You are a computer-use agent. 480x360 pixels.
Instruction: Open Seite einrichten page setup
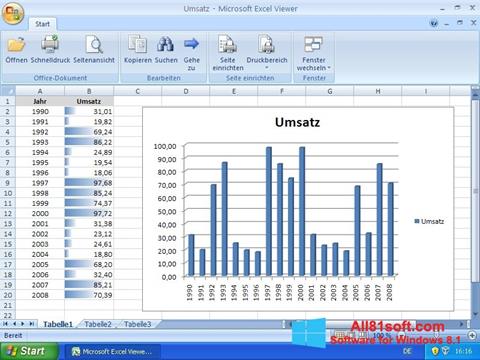coord(228,53)
